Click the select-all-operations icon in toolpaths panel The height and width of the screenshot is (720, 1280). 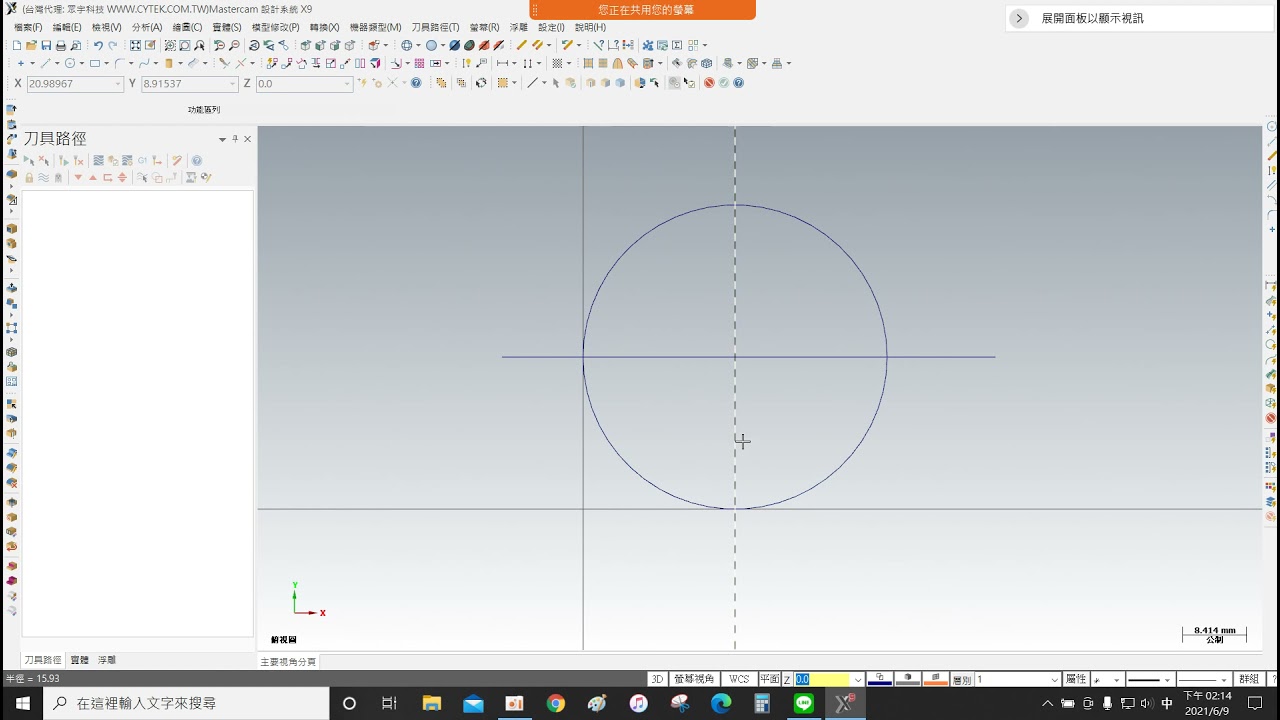pyautogui.click(x=29, y=160)
